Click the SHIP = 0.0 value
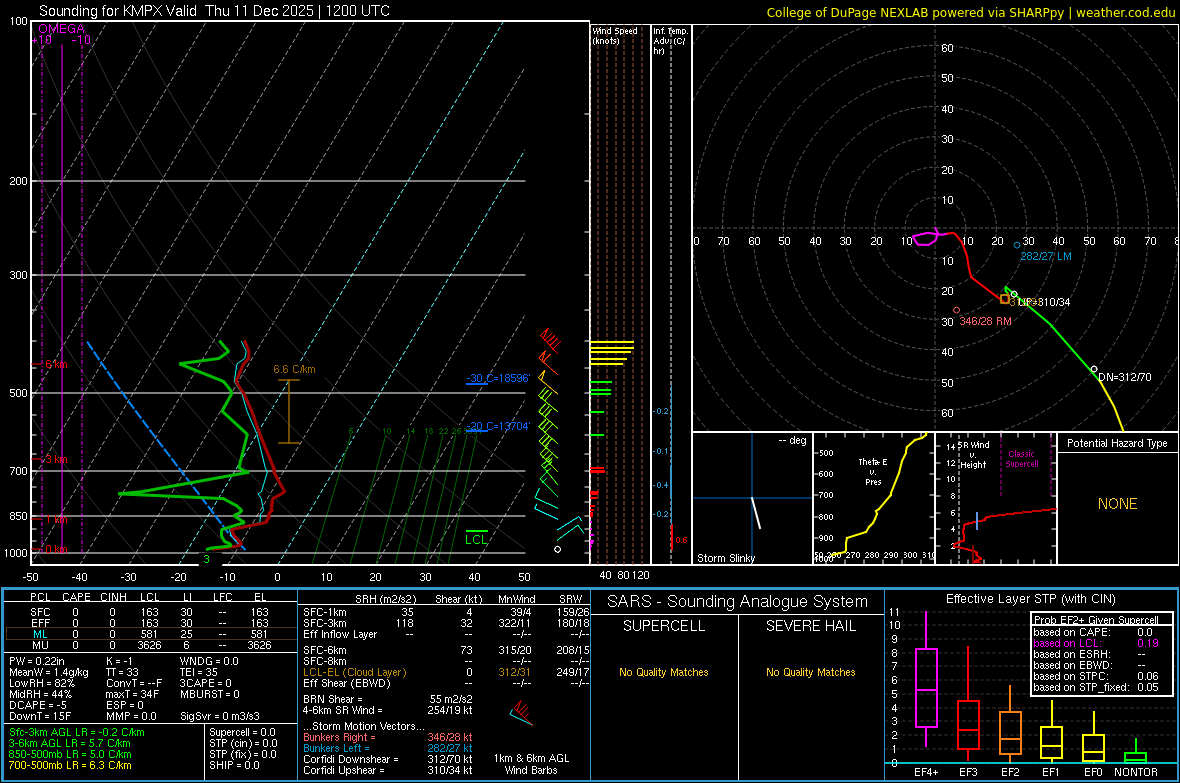1180x783 pixels. click(234, 765)
